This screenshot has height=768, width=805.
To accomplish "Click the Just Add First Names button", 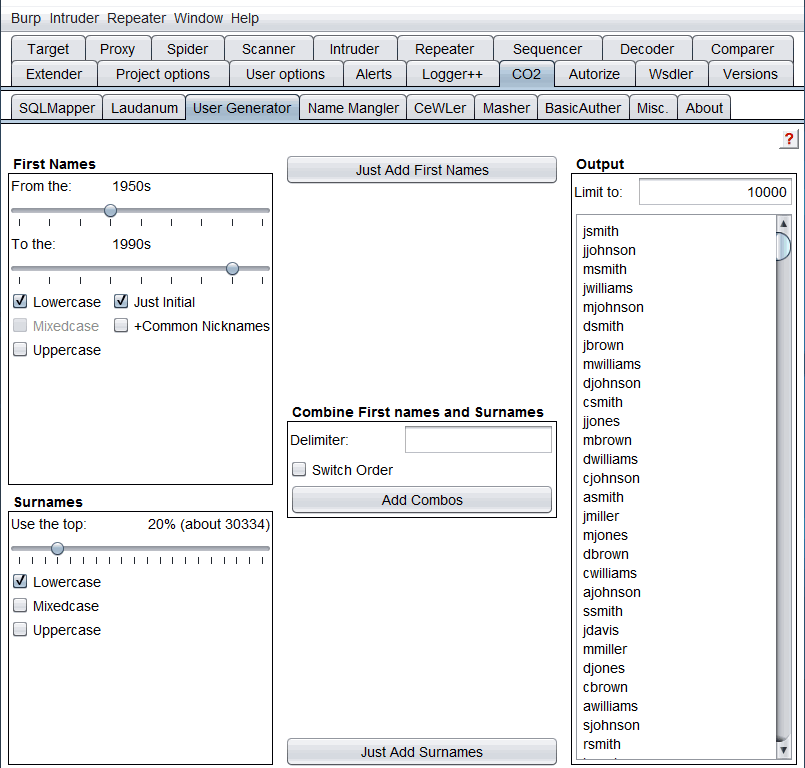I will [x=422, y=170].
